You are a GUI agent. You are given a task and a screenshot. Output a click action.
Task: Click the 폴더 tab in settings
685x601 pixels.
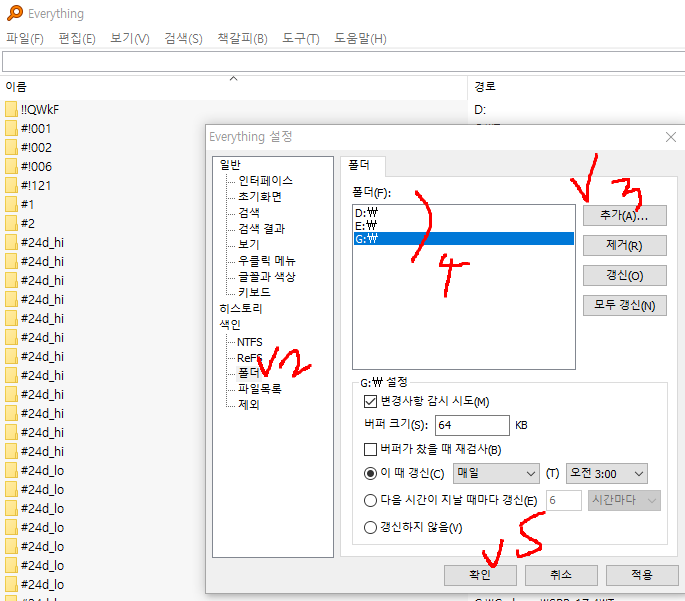click(363, 166)
